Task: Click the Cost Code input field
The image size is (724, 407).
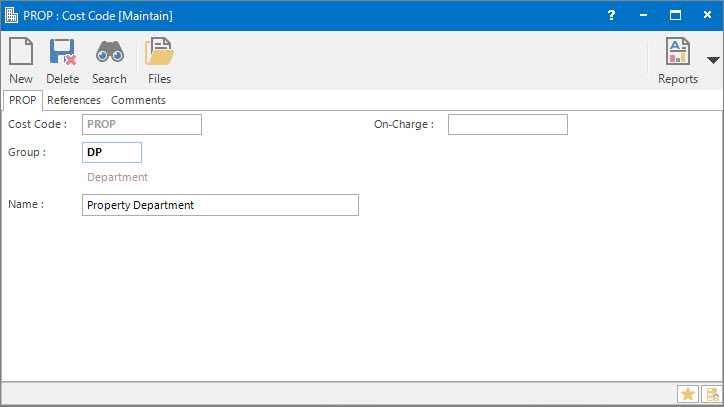Action: (142, 124)
